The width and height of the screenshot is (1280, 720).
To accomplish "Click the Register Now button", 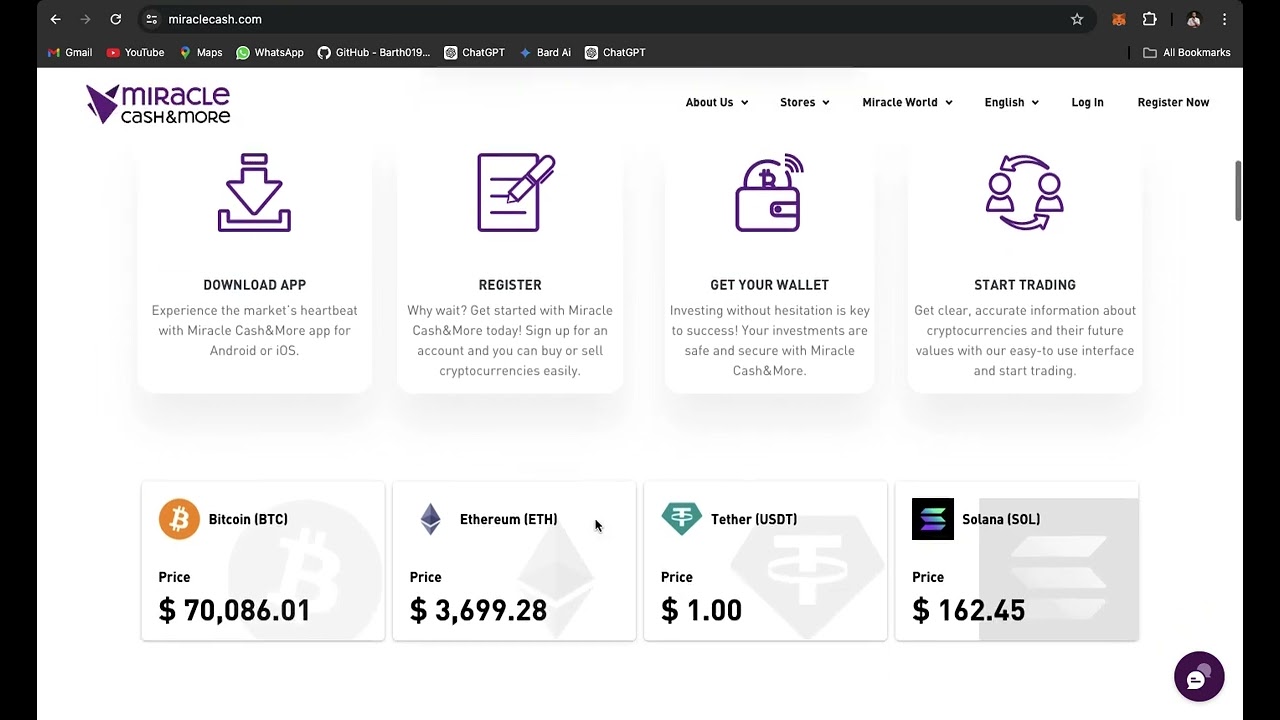I will (1173, 102).
